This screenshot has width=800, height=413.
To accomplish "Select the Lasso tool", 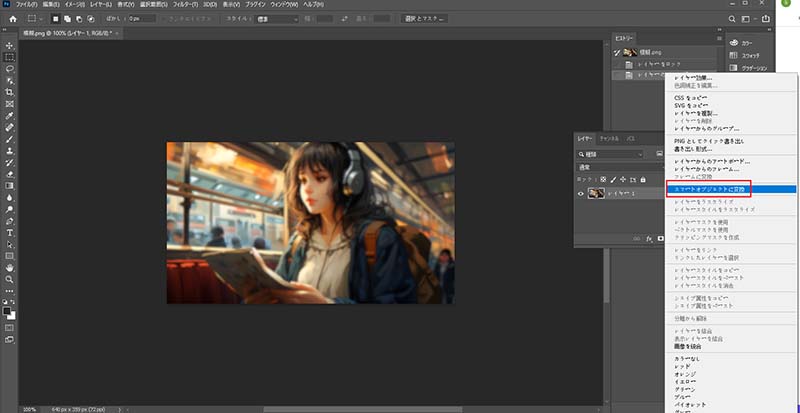I will click(x=9, y=69).
